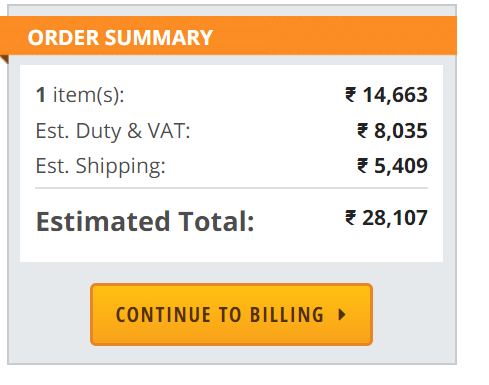This screenshot has width=489, height=385.
Task: Click the Est. Duty & VAT label
Action: [x=113, y=131]
